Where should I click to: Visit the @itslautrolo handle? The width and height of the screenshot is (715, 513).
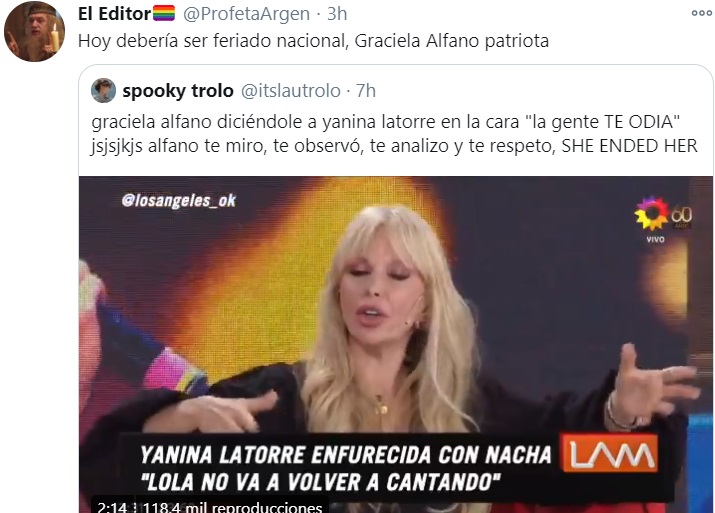(x=290, y=91)
